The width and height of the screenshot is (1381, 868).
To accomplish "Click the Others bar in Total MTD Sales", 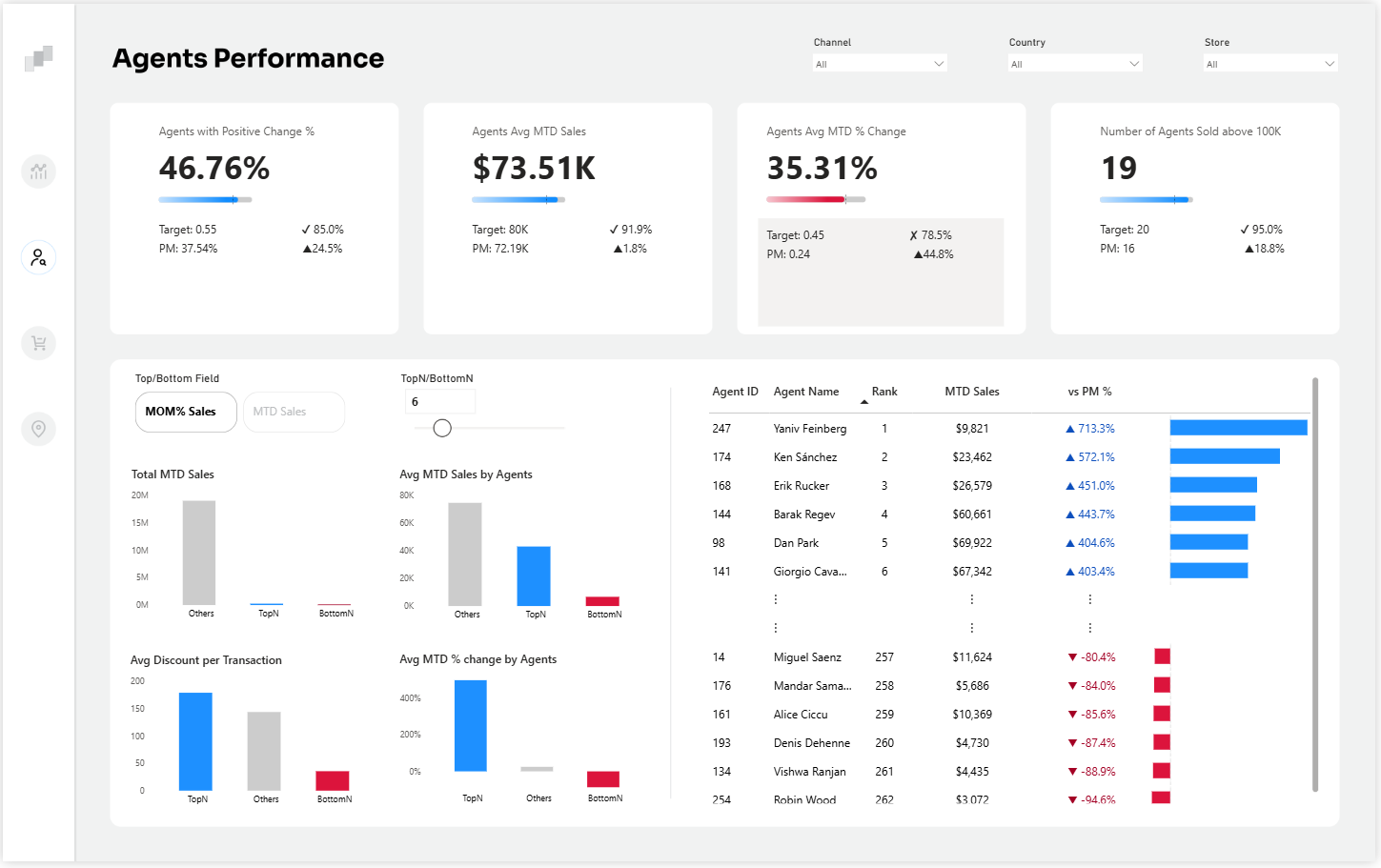I will [x=199, y=553].
